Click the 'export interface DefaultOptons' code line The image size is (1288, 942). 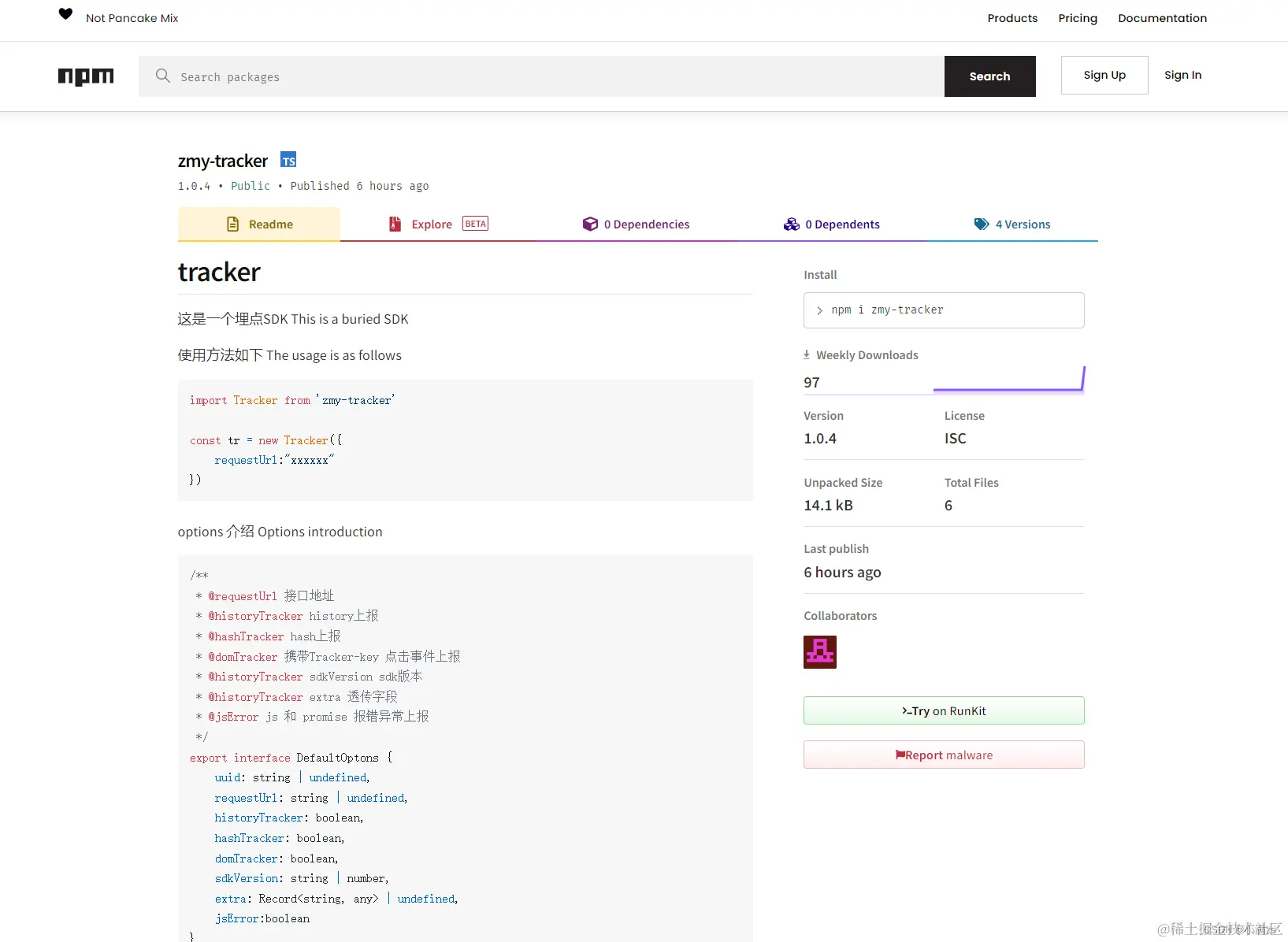click(x=291, y=758)
